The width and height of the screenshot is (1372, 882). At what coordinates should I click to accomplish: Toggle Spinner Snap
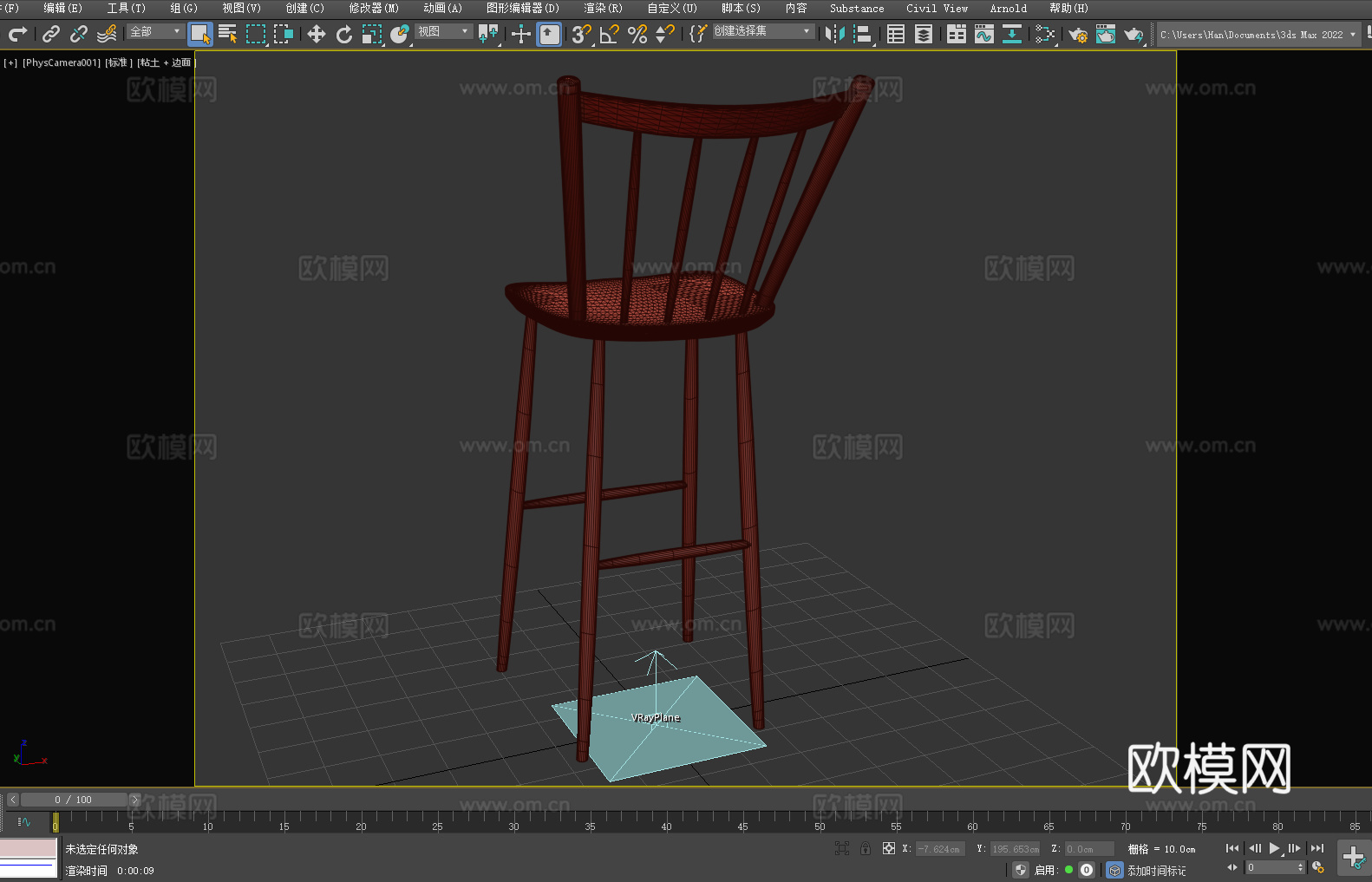pos(665,34)
